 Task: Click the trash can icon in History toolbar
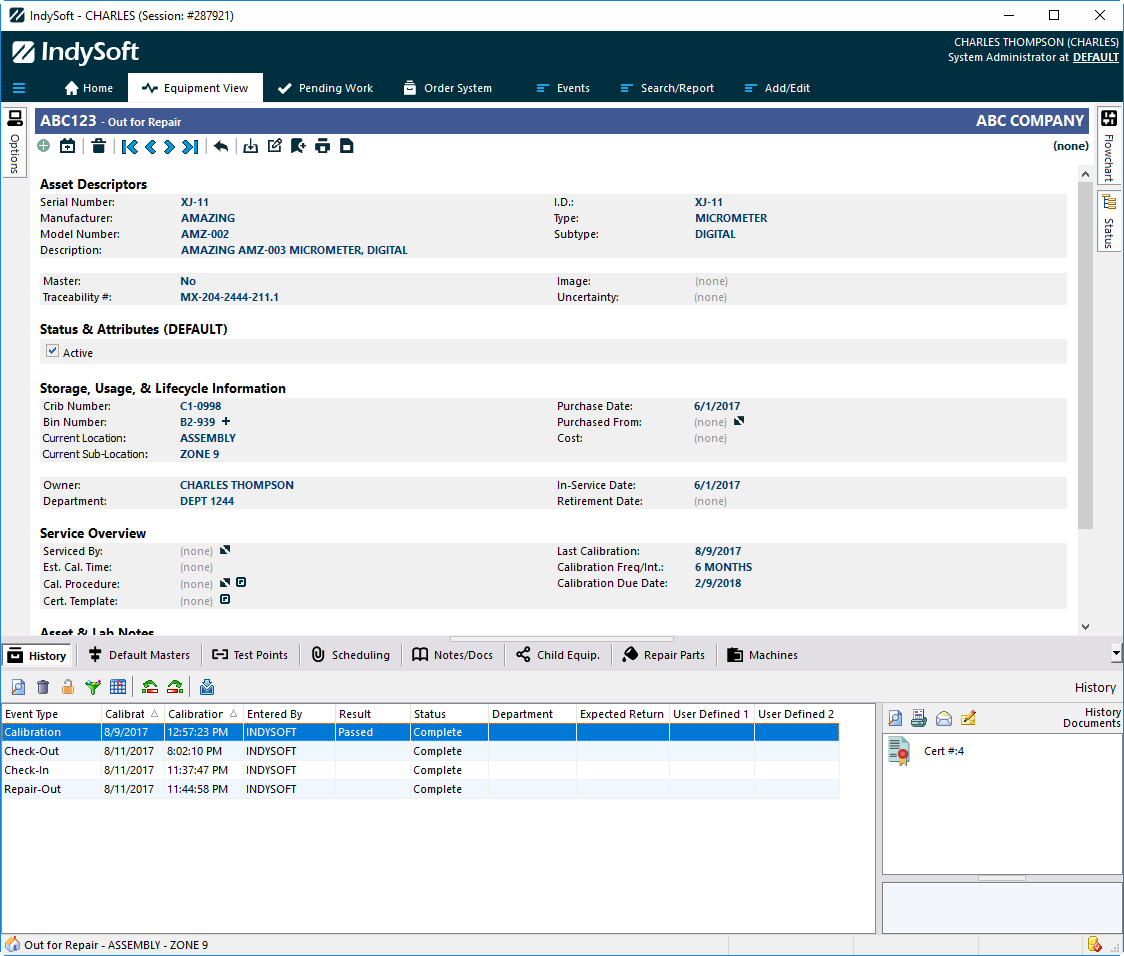tap(43, 687)
